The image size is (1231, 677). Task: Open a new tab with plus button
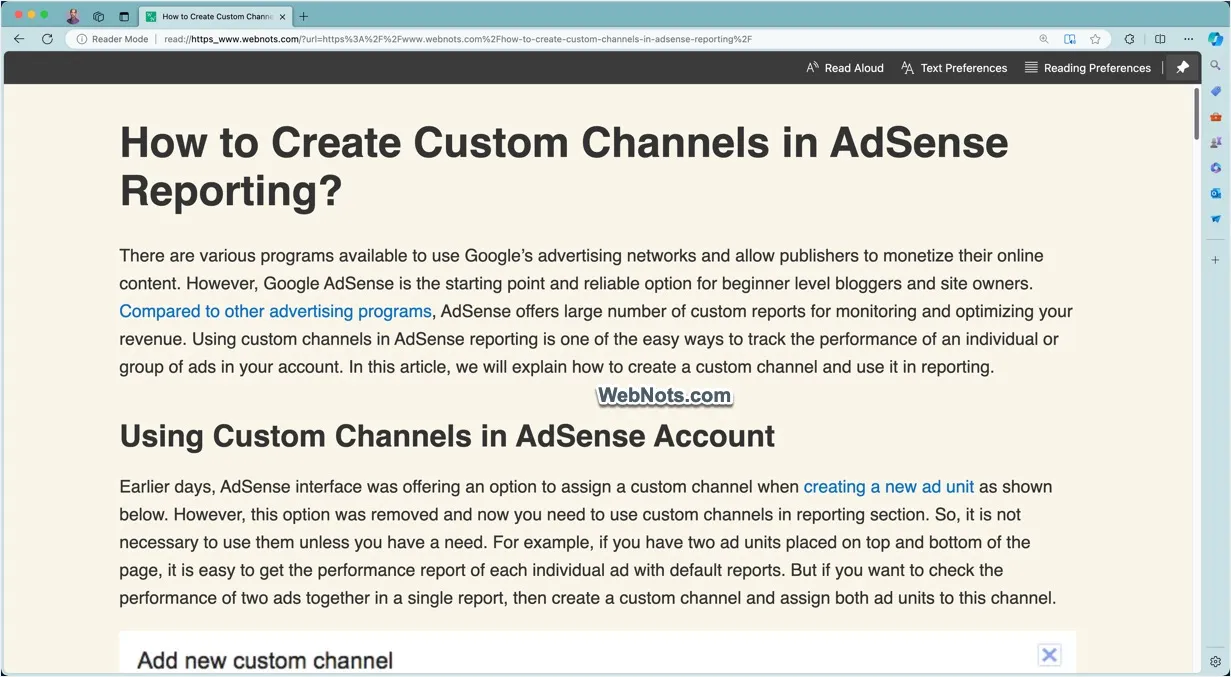[304, 16]
